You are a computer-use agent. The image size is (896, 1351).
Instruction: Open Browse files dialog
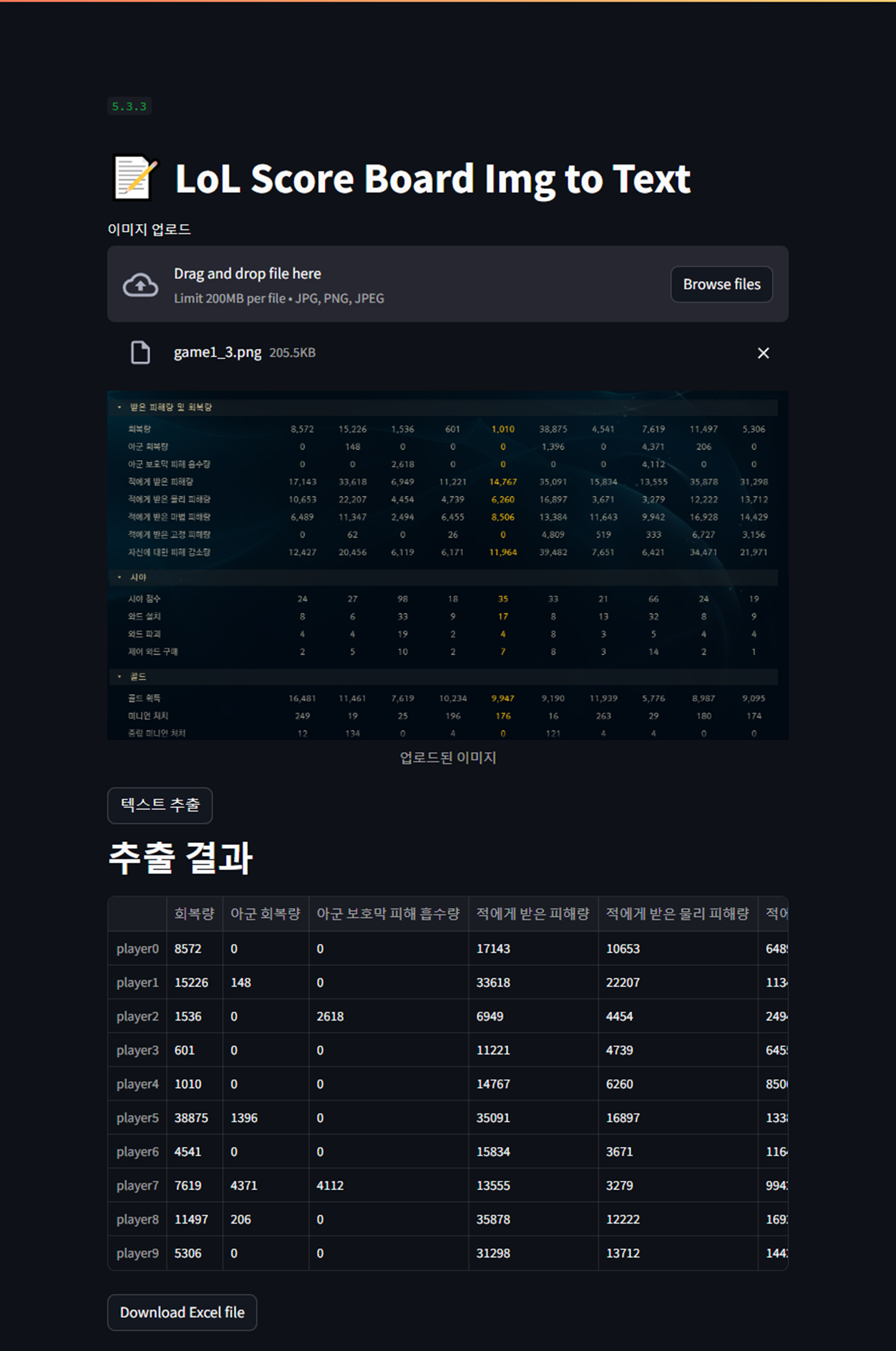(721, 284)
